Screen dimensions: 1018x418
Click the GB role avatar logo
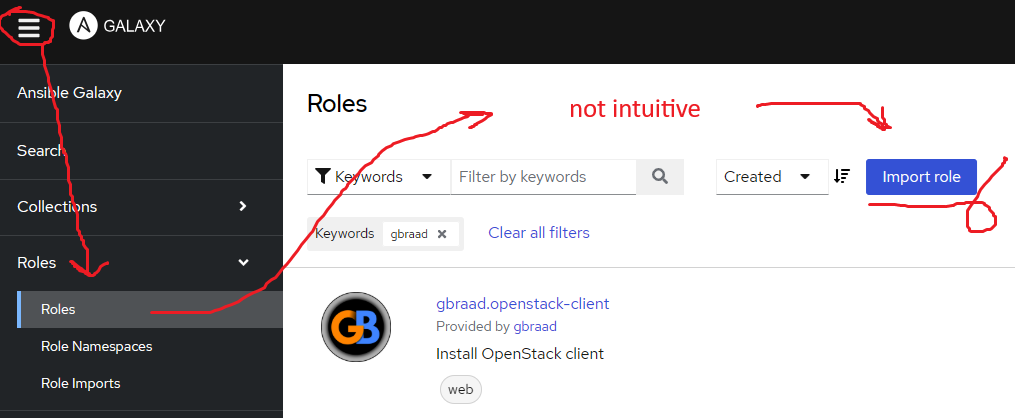point(356,326)
